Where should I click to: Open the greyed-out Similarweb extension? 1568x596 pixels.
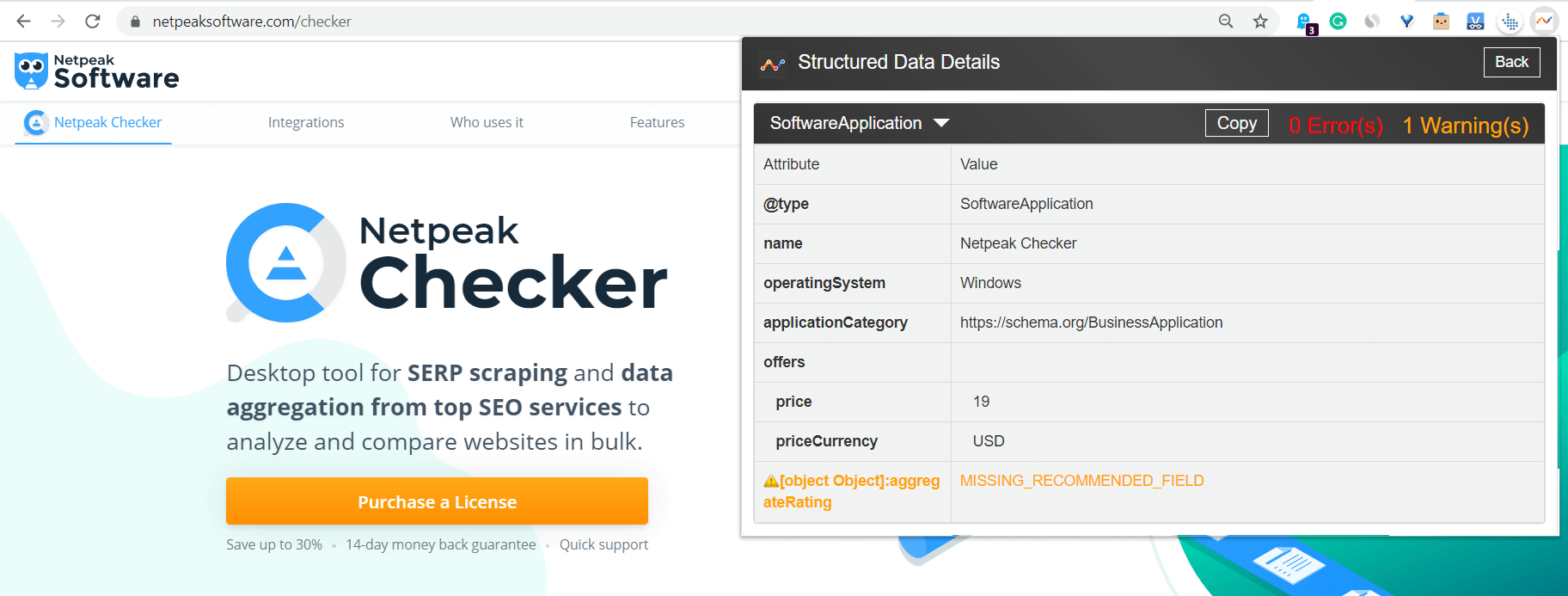[1372, 22]
